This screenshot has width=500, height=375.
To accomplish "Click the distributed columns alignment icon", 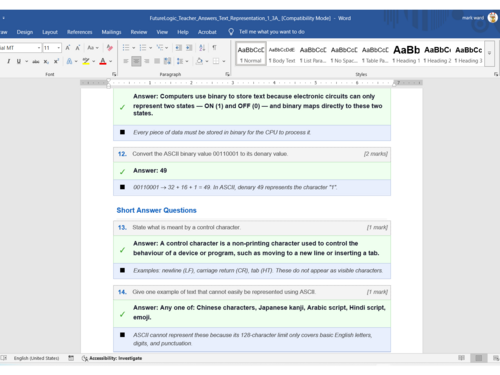I will 167,61.
